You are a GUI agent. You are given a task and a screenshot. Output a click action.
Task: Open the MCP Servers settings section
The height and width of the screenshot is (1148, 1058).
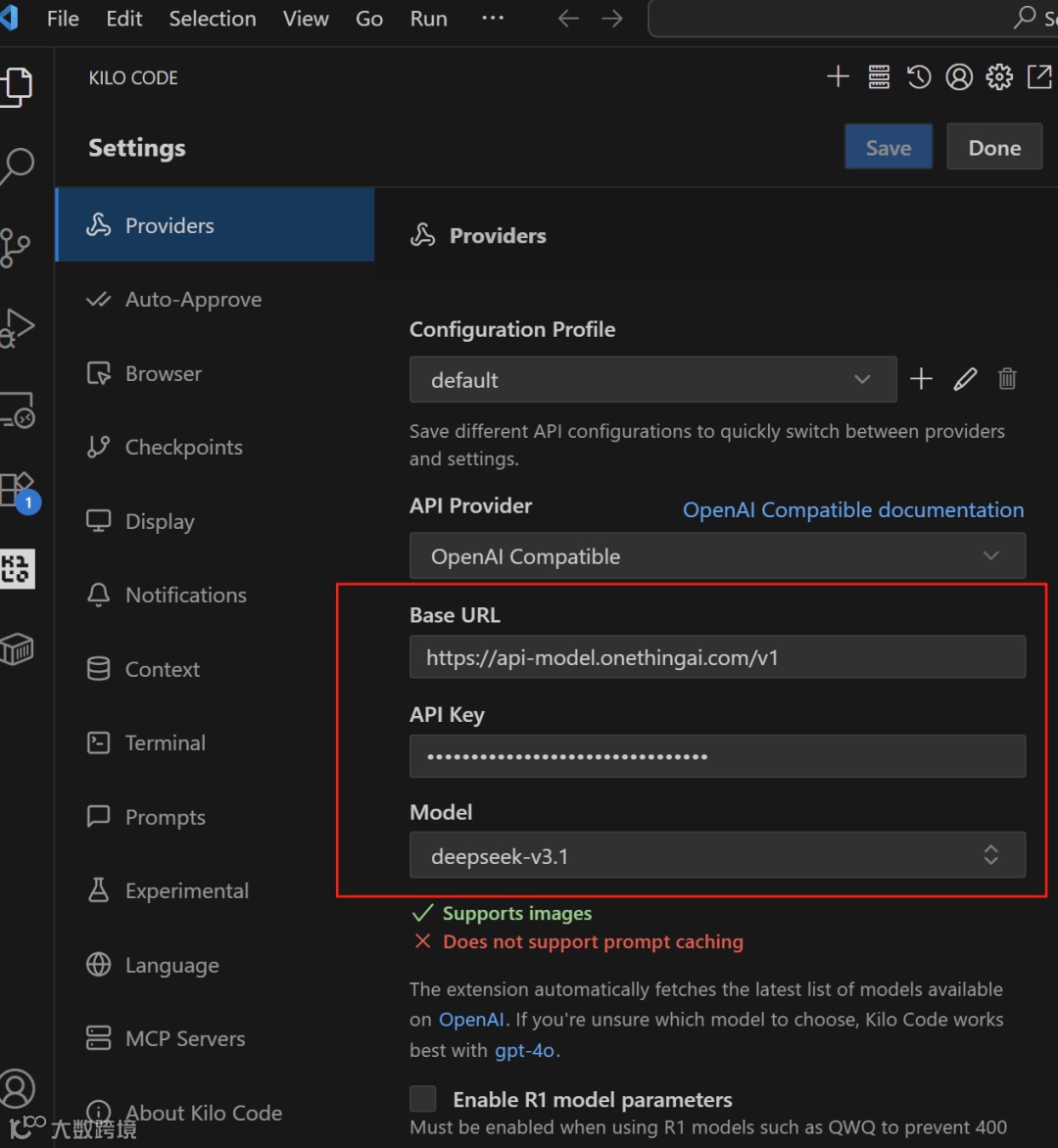[x=185, y=1039]
